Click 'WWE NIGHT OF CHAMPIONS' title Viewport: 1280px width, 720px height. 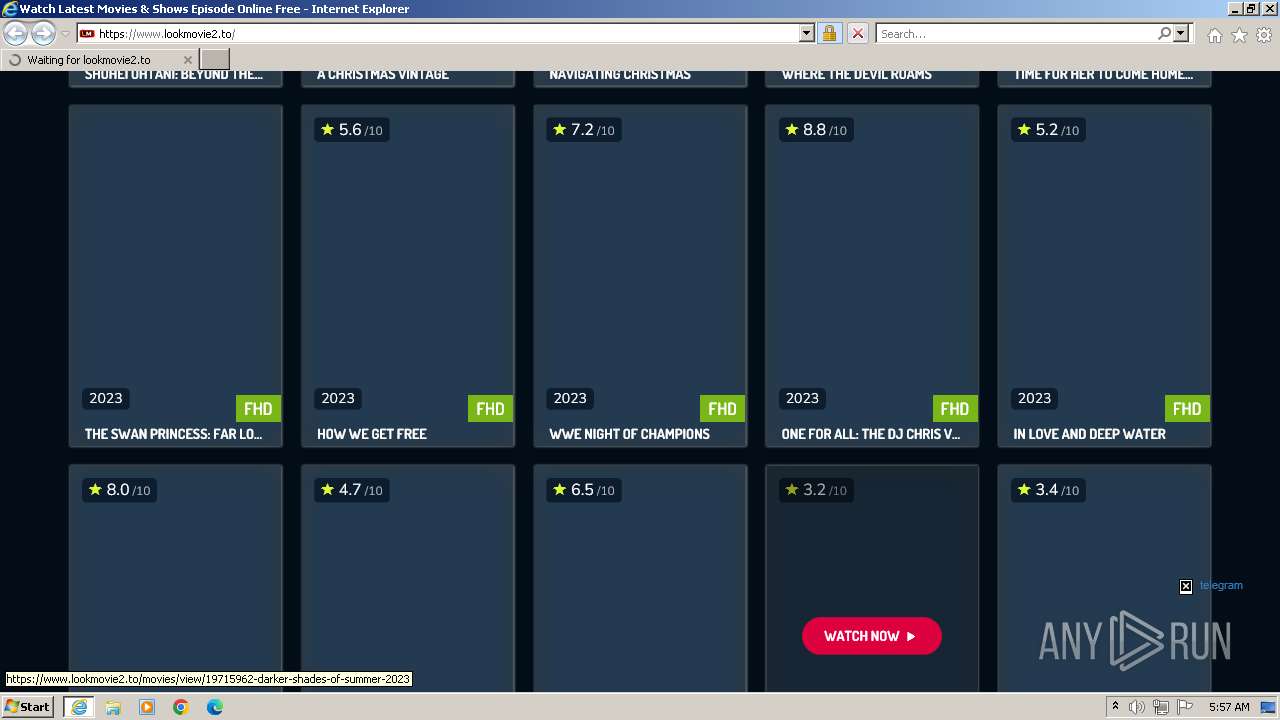point(629,434)
